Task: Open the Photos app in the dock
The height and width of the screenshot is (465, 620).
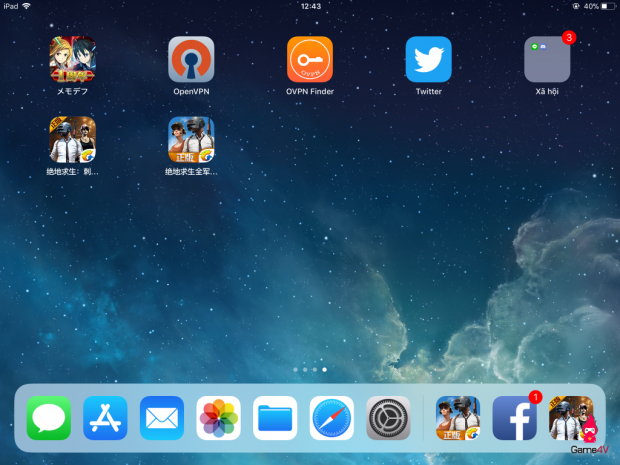Action: [x=219, y=418]
